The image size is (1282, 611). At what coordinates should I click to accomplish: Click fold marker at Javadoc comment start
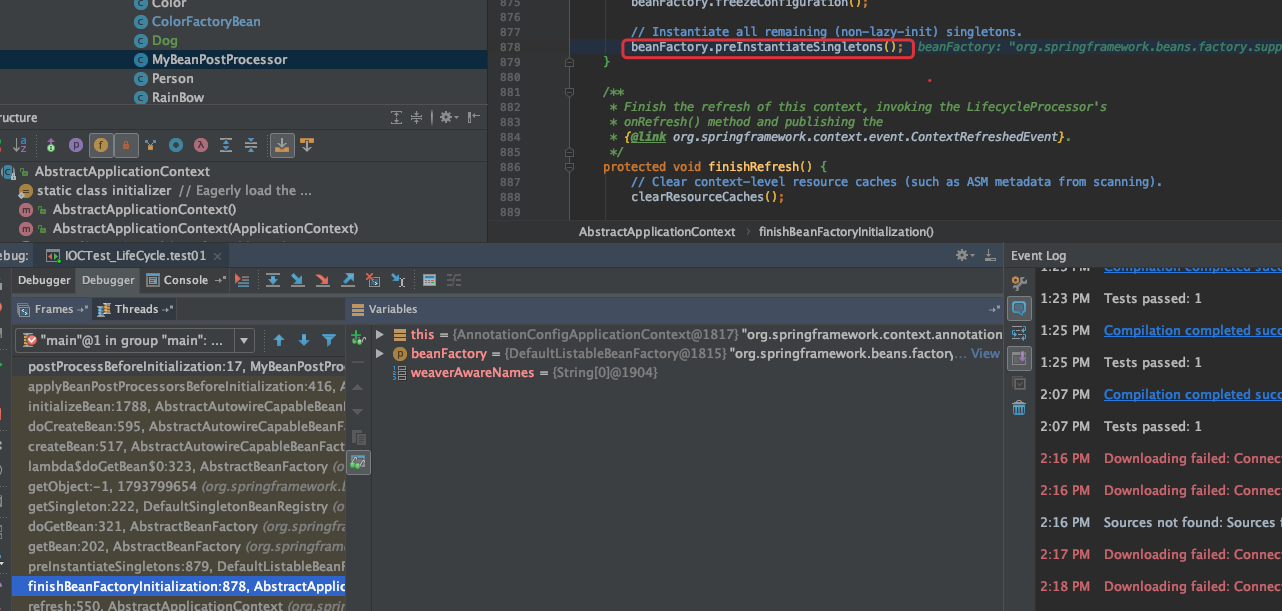tap(569, 92)
